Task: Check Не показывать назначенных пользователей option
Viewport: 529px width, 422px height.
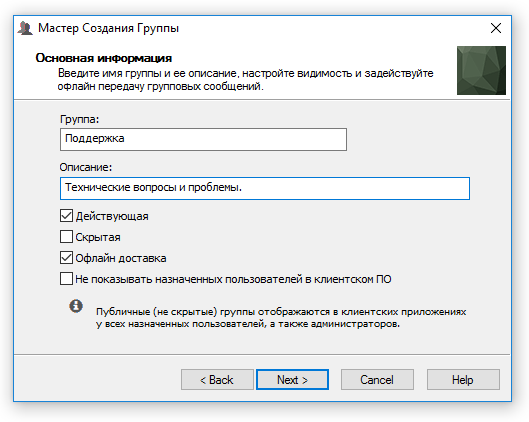Action: click(66, 279)
